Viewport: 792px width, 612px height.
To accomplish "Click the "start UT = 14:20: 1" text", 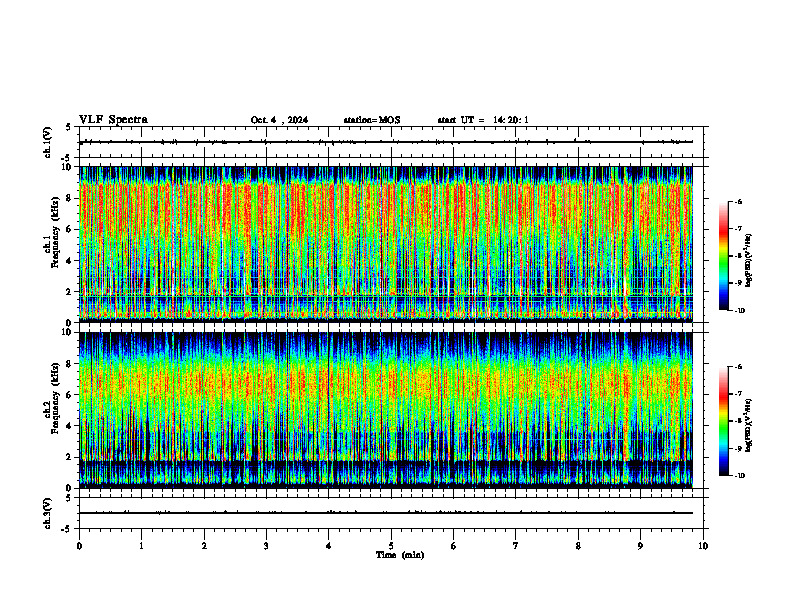I will point(483,120).
